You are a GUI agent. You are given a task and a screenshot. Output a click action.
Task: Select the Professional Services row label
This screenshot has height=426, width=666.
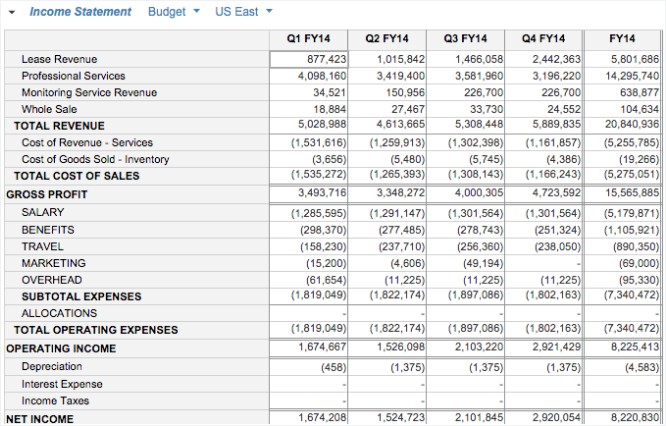point(73,76)
